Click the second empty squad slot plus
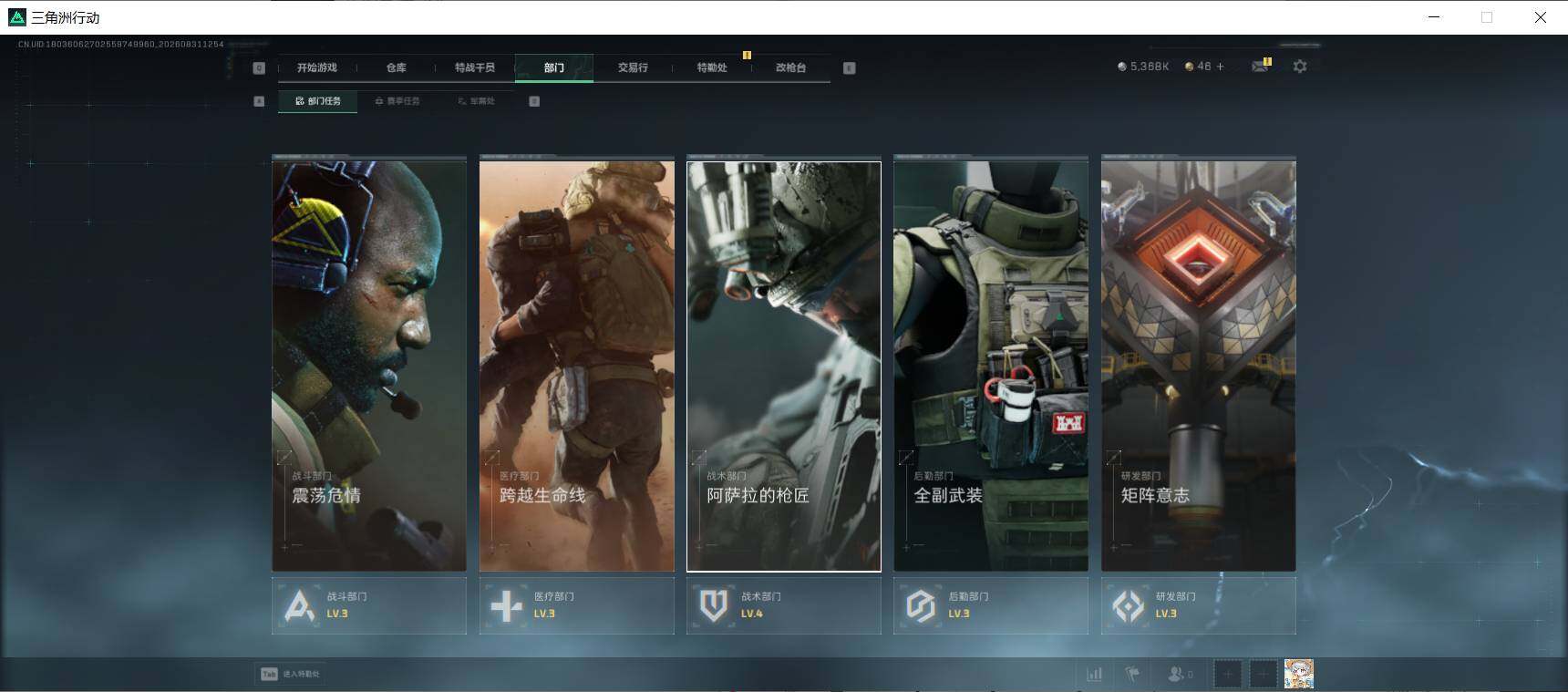Viewport: 1568px width, 692px height. 1263,674
